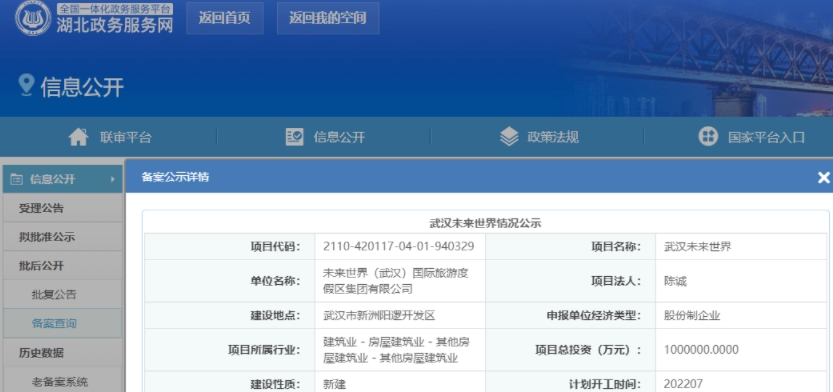The image size is (833, 392).
Task: Click the construction type value 新建
Action: (334, 384)
